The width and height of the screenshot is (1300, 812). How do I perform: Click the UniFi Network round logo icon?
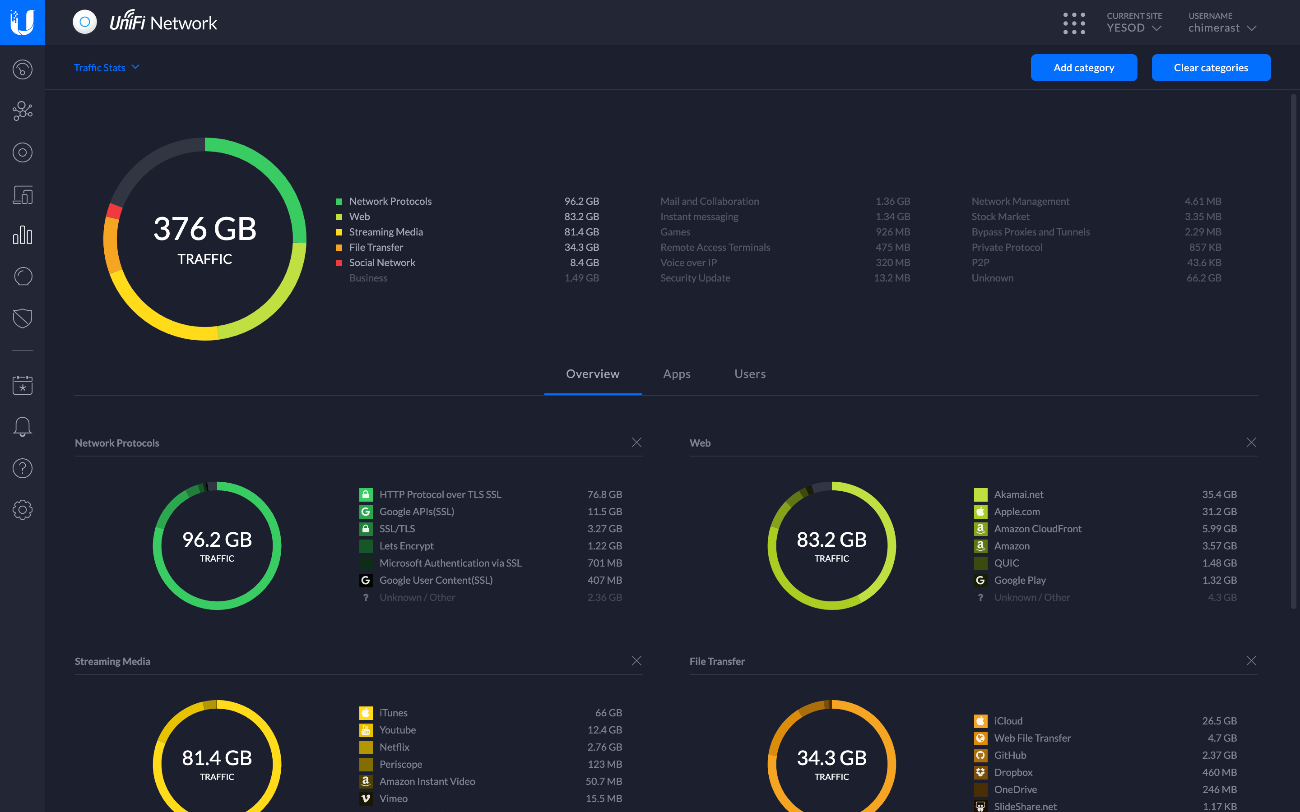[x=85, y=22]
